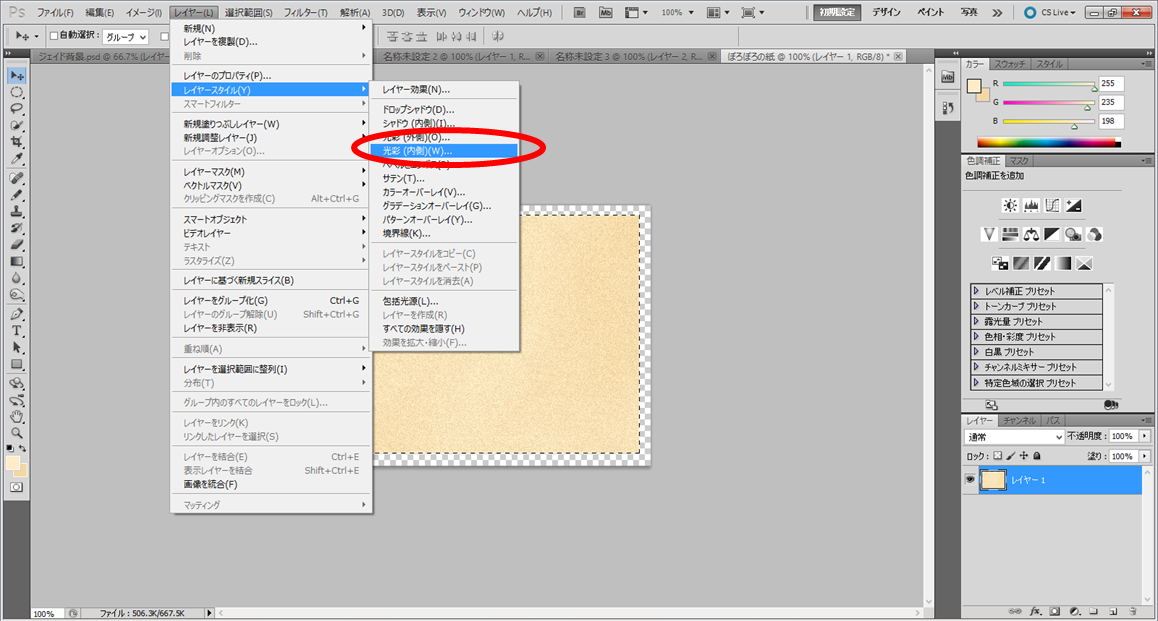Click the fx layer style icon

pyautogui.click(x=1036, y=611)
